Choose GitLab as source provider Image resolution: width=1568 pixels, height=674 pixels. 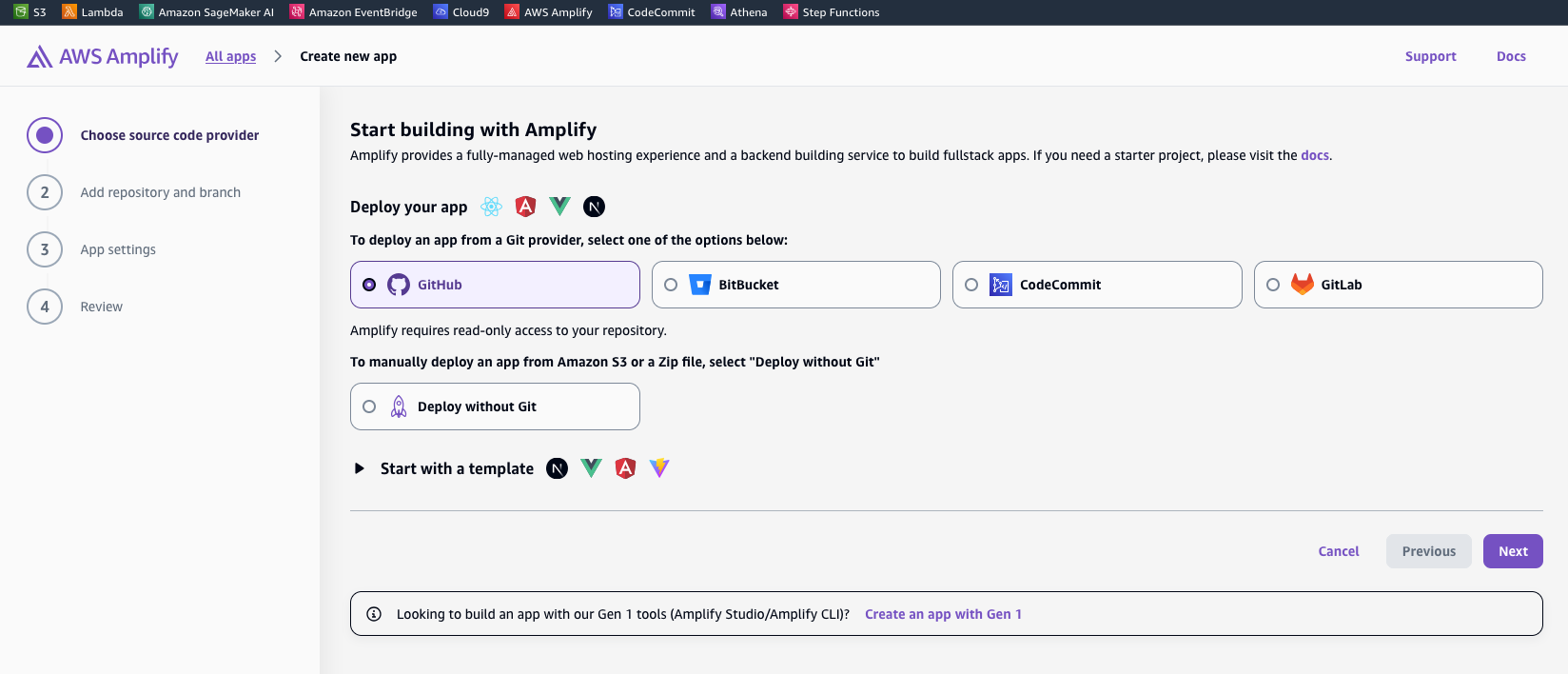(x=1273, y=285)
